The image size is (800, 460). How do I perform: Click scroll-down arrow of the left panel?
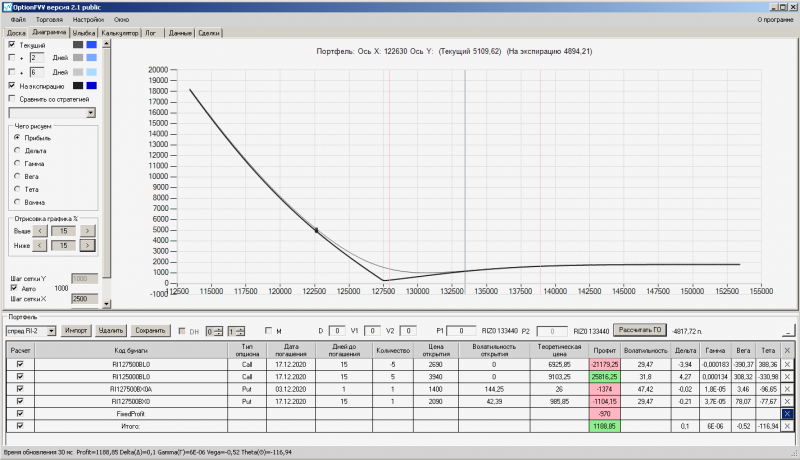106,304
